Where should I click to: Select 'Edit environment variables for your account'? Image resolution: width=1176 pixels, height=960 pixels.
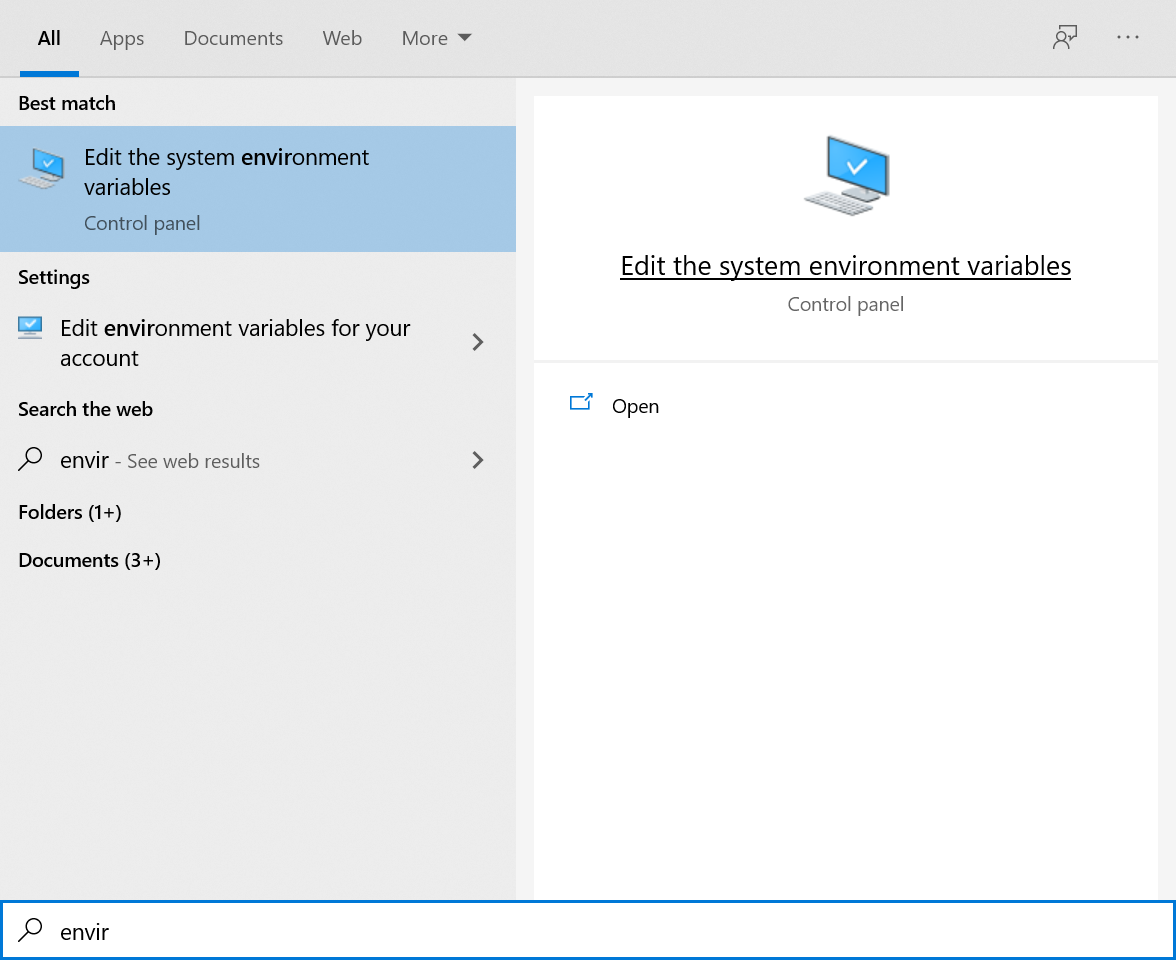(235, 342)
